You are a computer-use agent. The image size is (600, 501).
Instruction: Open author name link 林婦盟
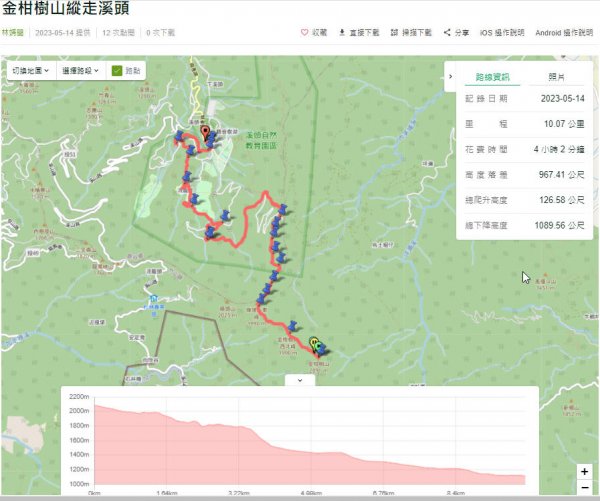[13, 33]
